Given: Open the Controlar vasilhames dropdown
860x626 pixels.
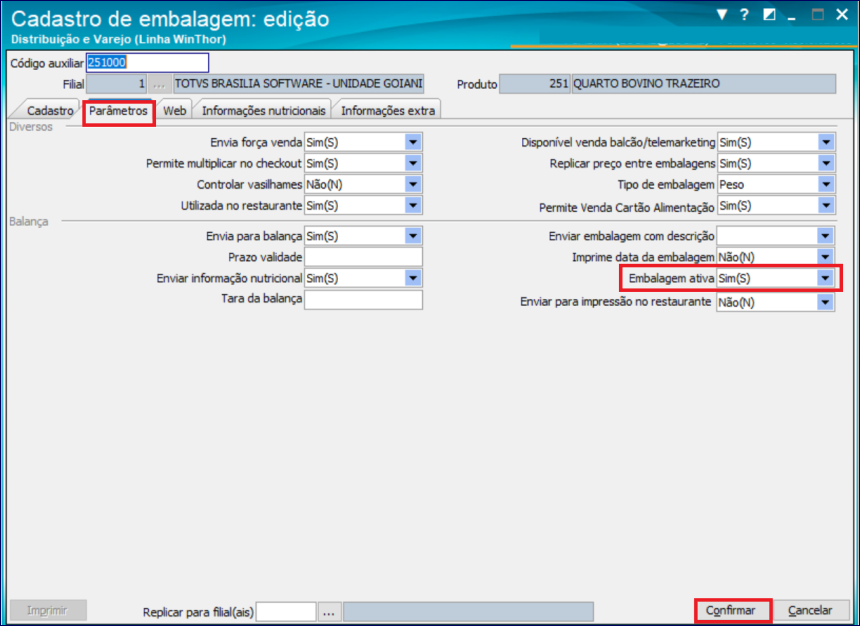Looking at the screenshot, I should coord(413,184).
